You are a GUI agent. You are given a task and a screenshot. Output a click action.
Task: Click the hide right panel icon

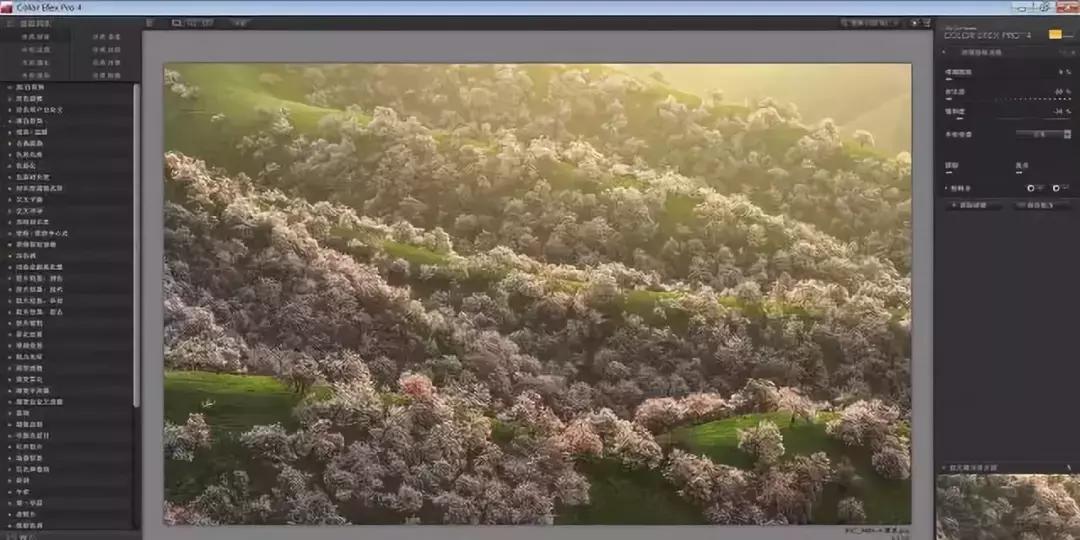pyautogui.click(x=927, y=23)
